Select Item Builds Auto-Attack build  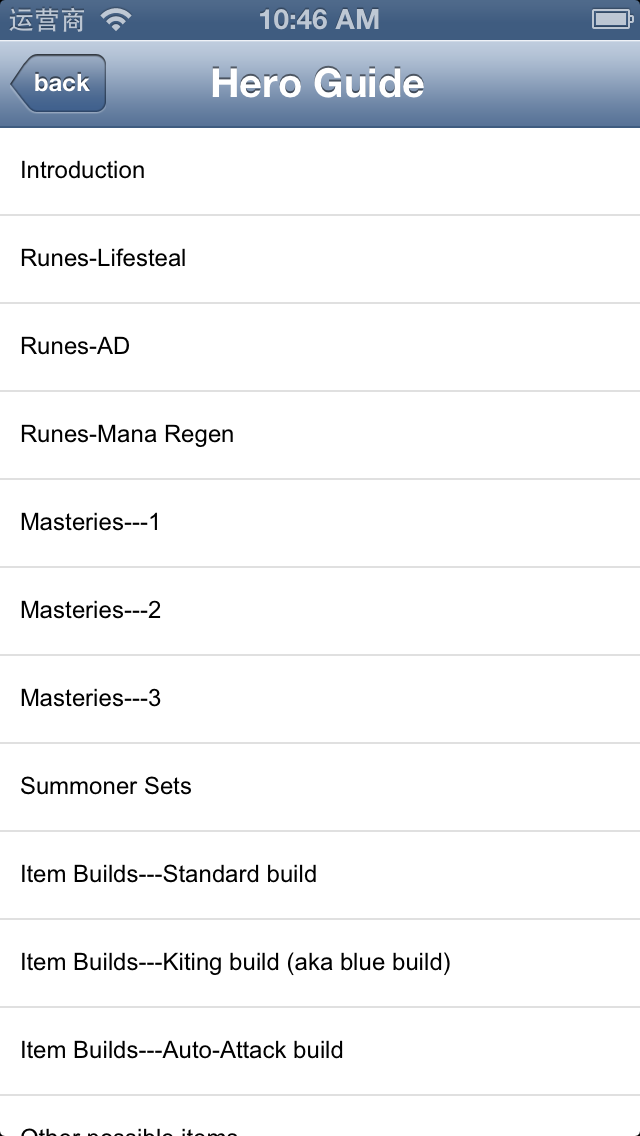click(320, 1051)
